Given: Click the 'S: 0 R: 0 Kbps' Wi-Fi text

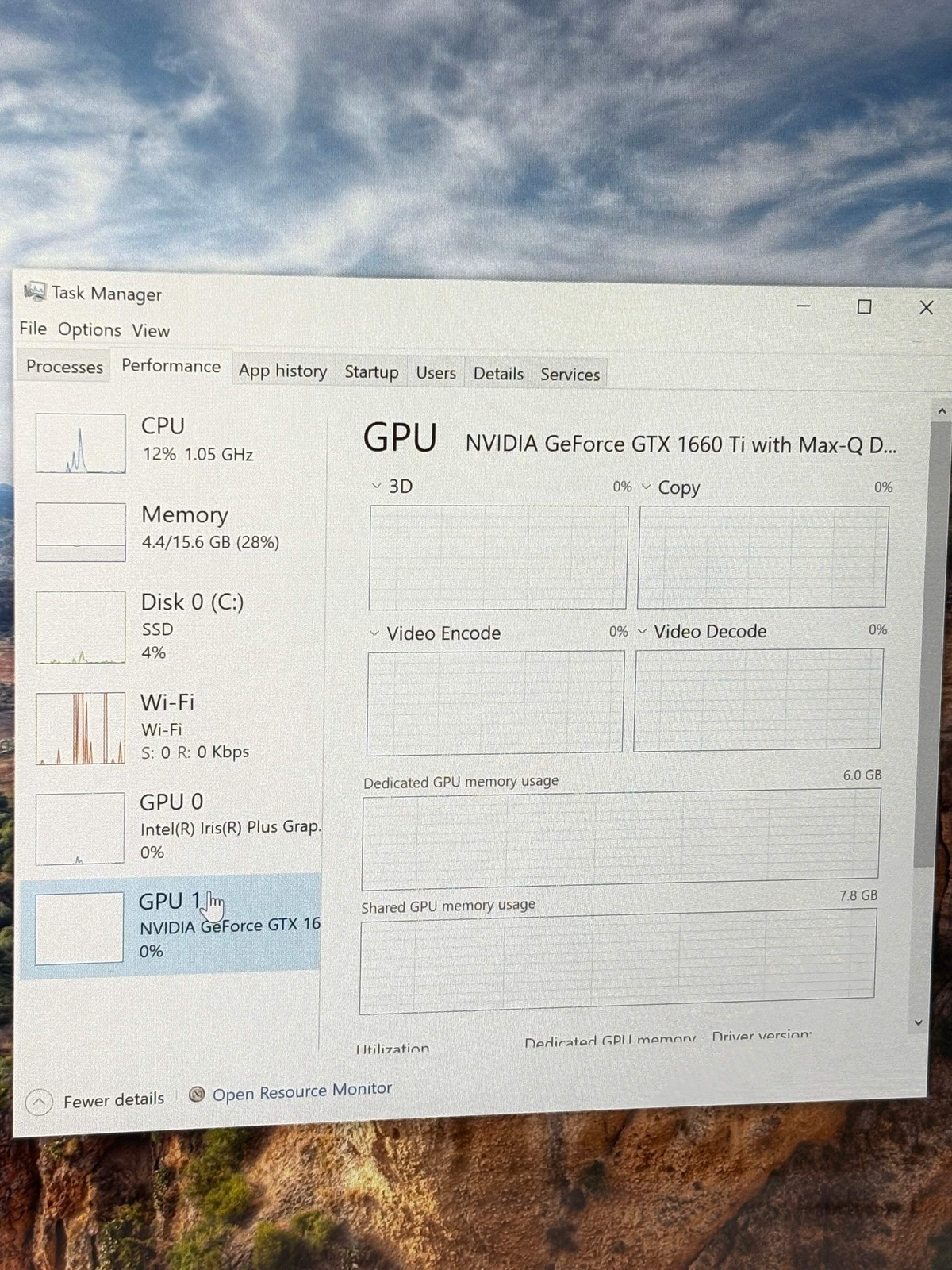Looking at the screenshot, I should (x=194, y=752).
